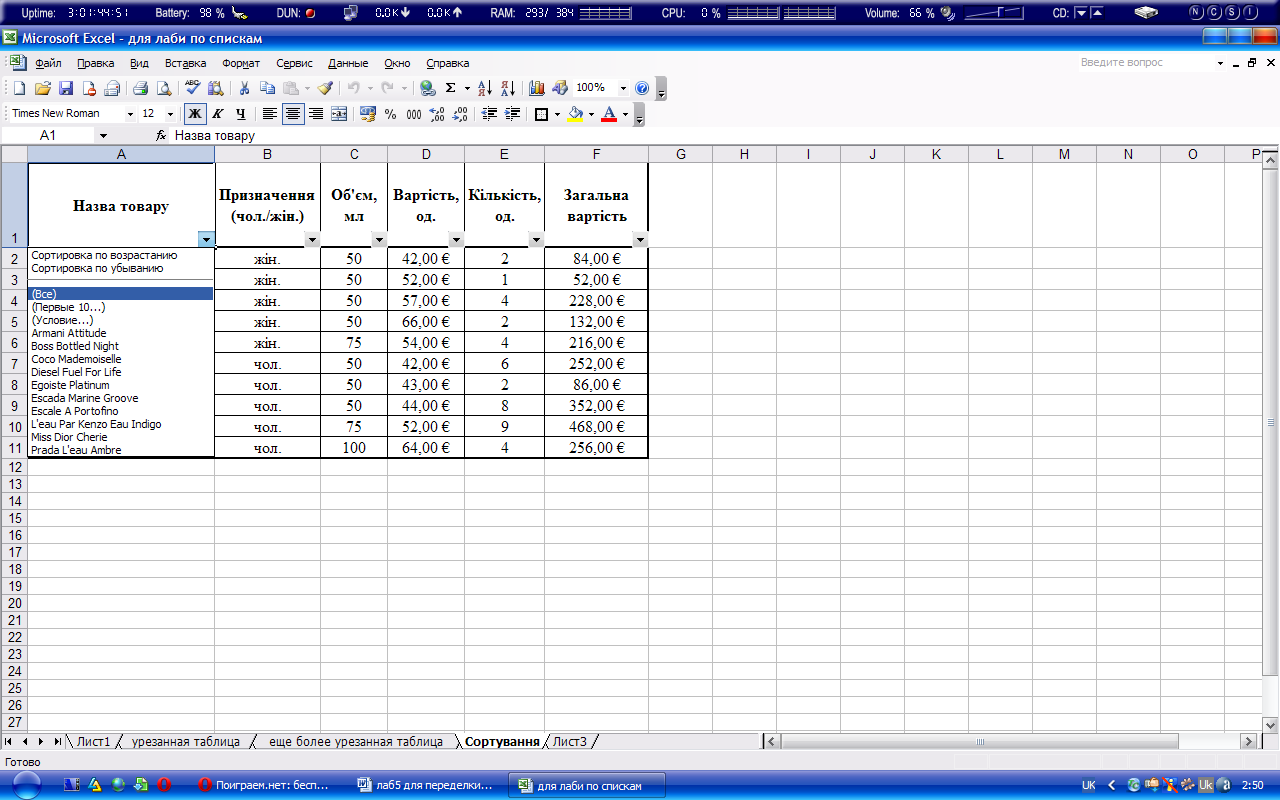Apply thousands separator (000) format
This screenshot has width=1280, height=800.
[x=414, y=114]
